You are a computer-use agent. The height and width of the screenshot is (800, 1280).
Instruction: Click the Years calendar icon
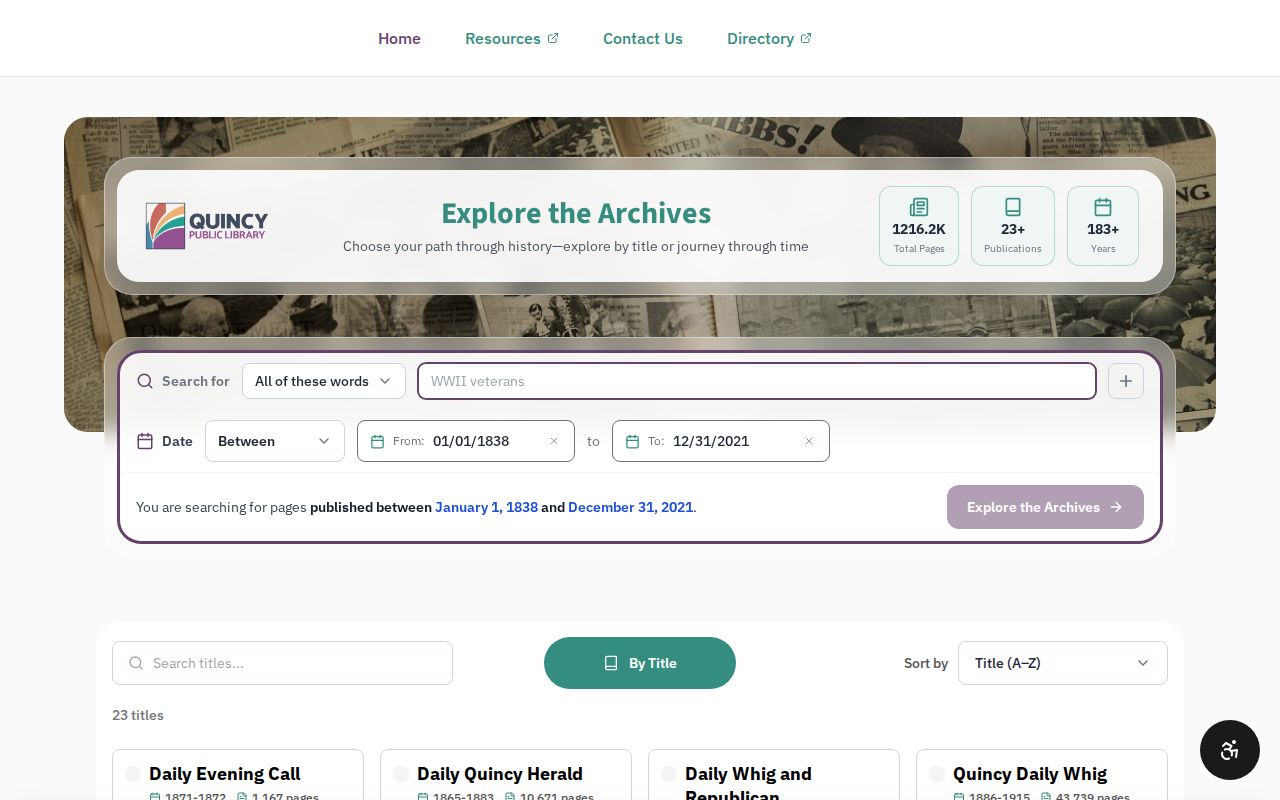(x=1103, y=207)
